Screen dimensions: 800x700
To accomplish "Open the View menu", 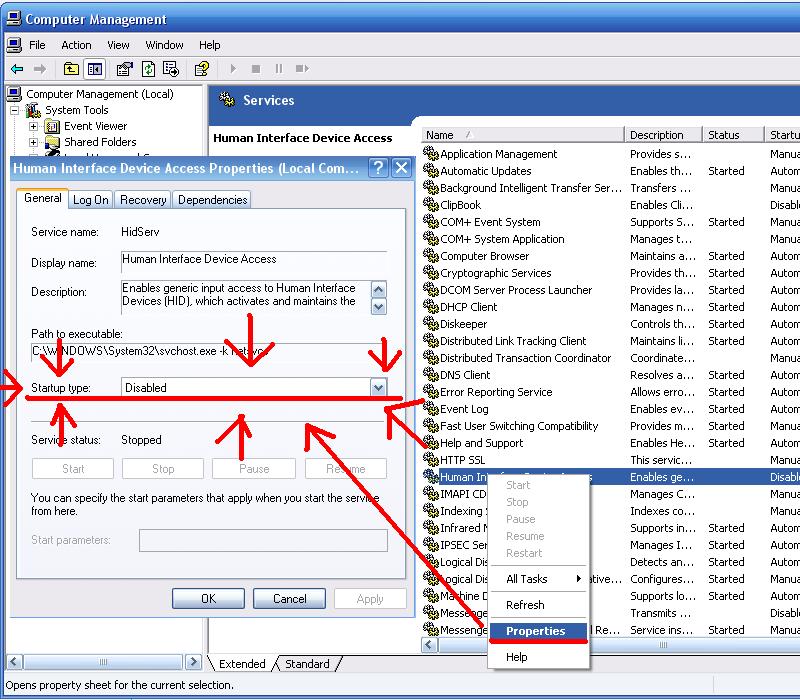I will pos(118,45).
